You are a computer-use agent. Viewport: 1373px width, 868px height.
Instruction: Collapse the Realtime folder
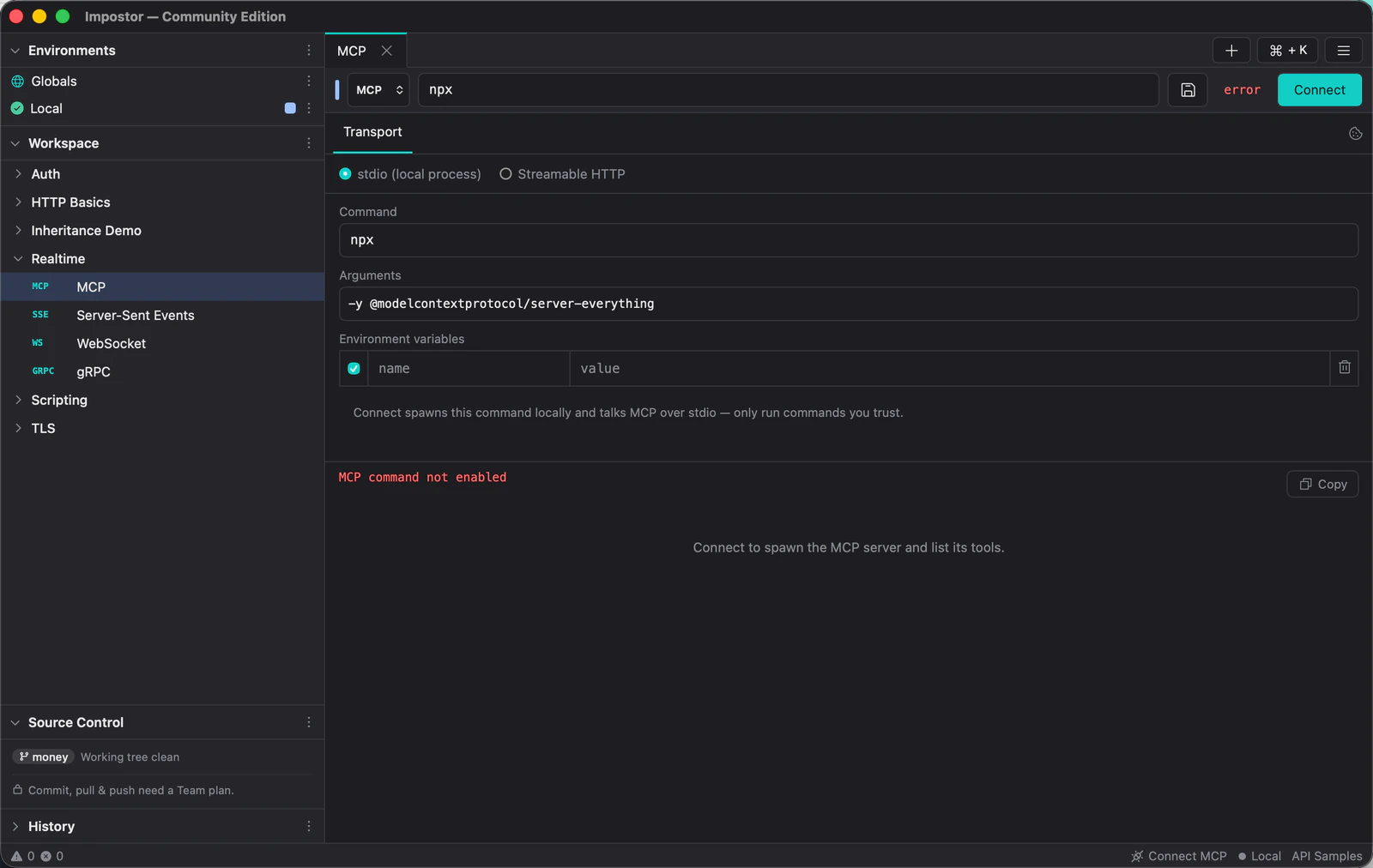point(18,259)
